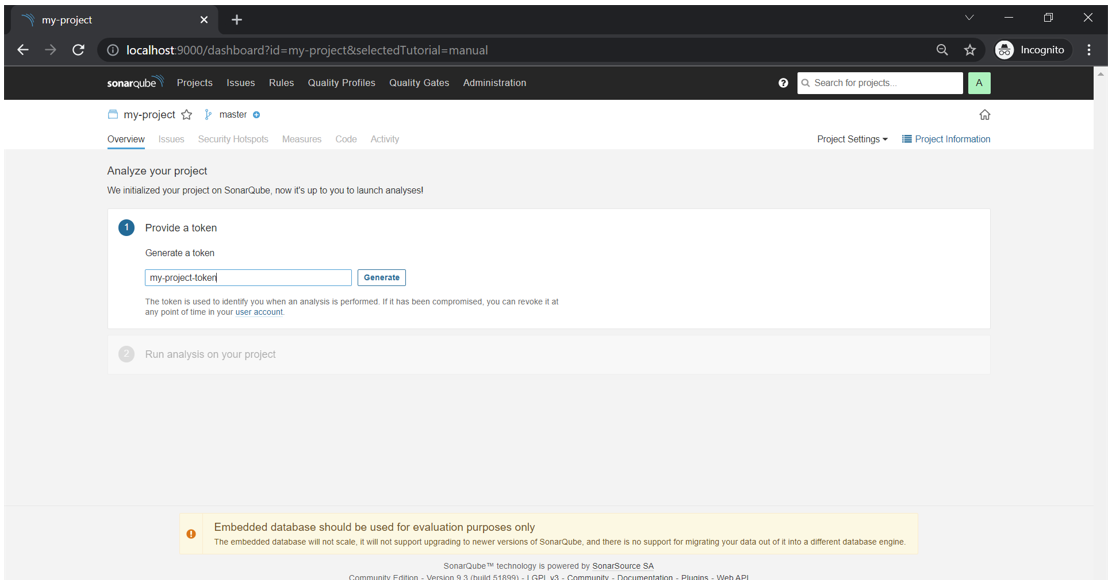Viewport: 1112px width, 580px height.
Task: Open the Issues top menu
Action: (x=240, y=83)
